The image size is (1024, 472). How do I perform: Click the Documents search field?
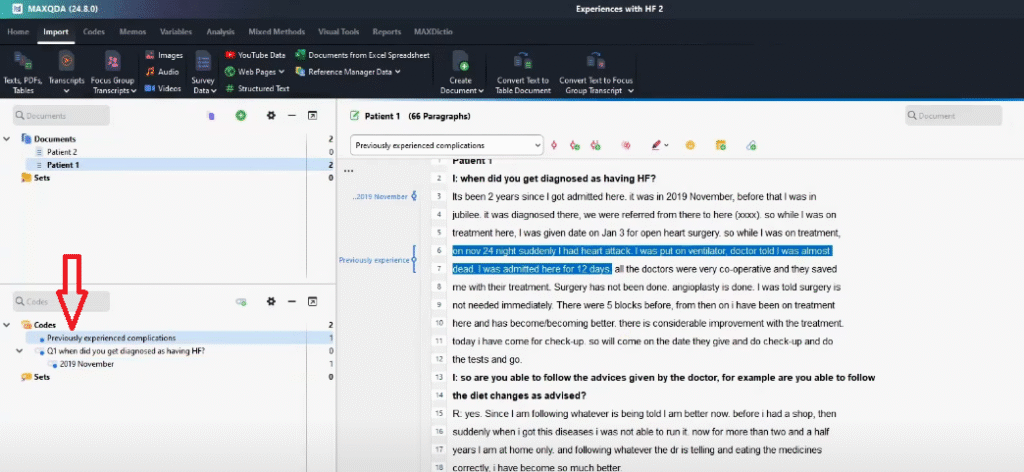(61, 116)
